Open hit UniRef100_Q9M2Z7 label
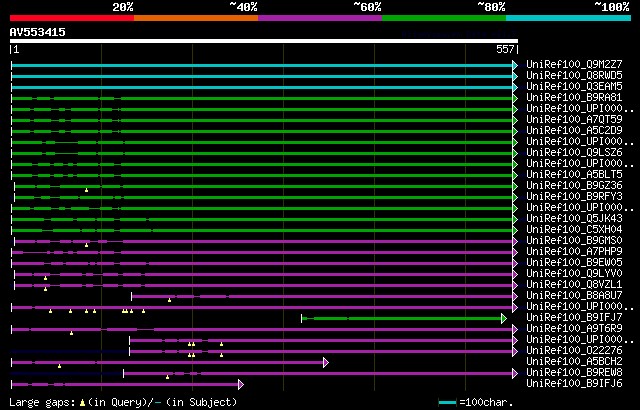 [574, 64]
